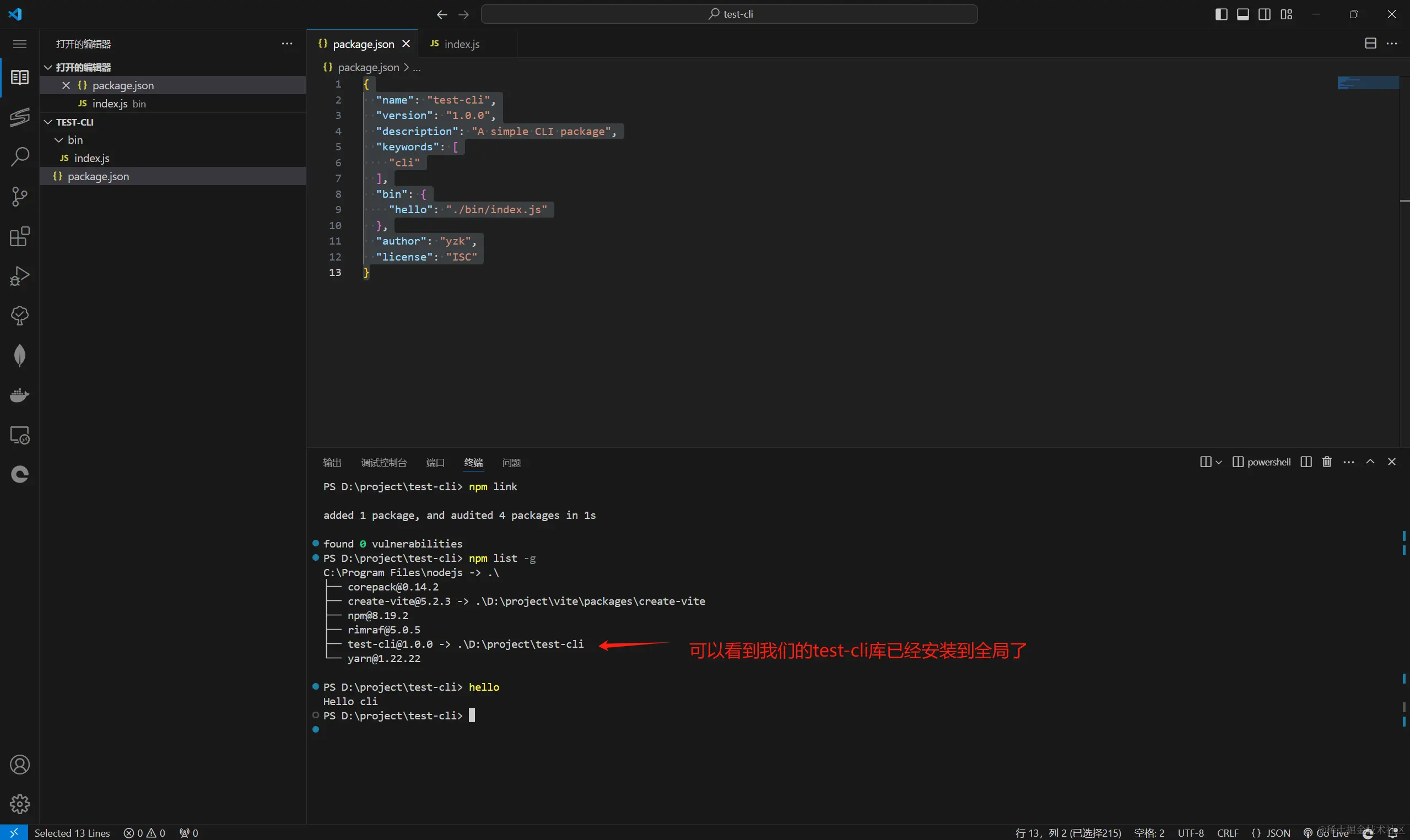Open the Docker extension view

coord(20,394)
